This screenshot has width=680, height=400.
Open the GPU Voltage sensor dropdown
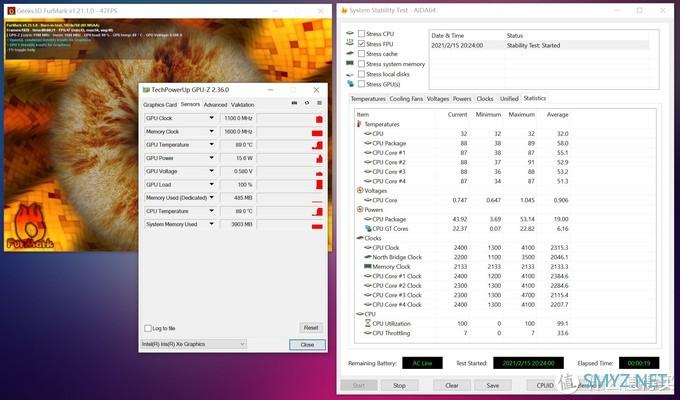pyautogui.click(x=212, y=171)
